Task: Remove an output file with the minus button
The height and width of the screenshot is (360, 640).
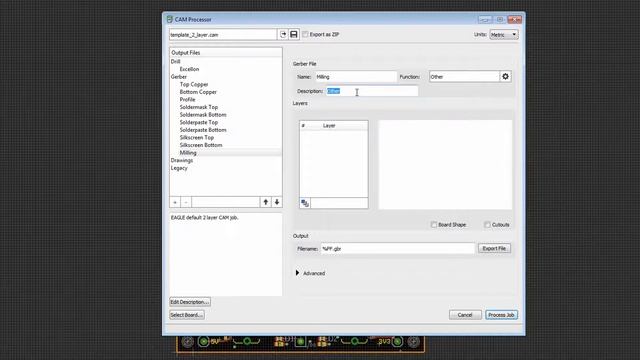Action: [186, 202]
